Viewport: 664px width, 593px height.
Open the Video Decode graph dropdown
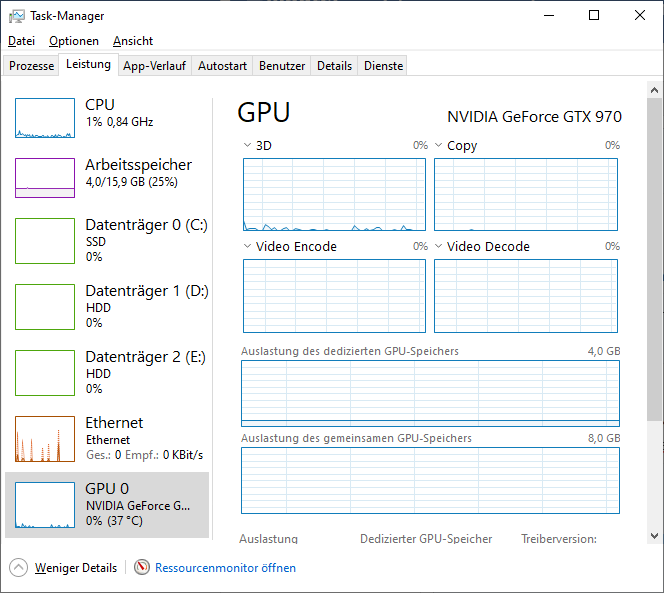pyautogui.click(x=439, y=247)
